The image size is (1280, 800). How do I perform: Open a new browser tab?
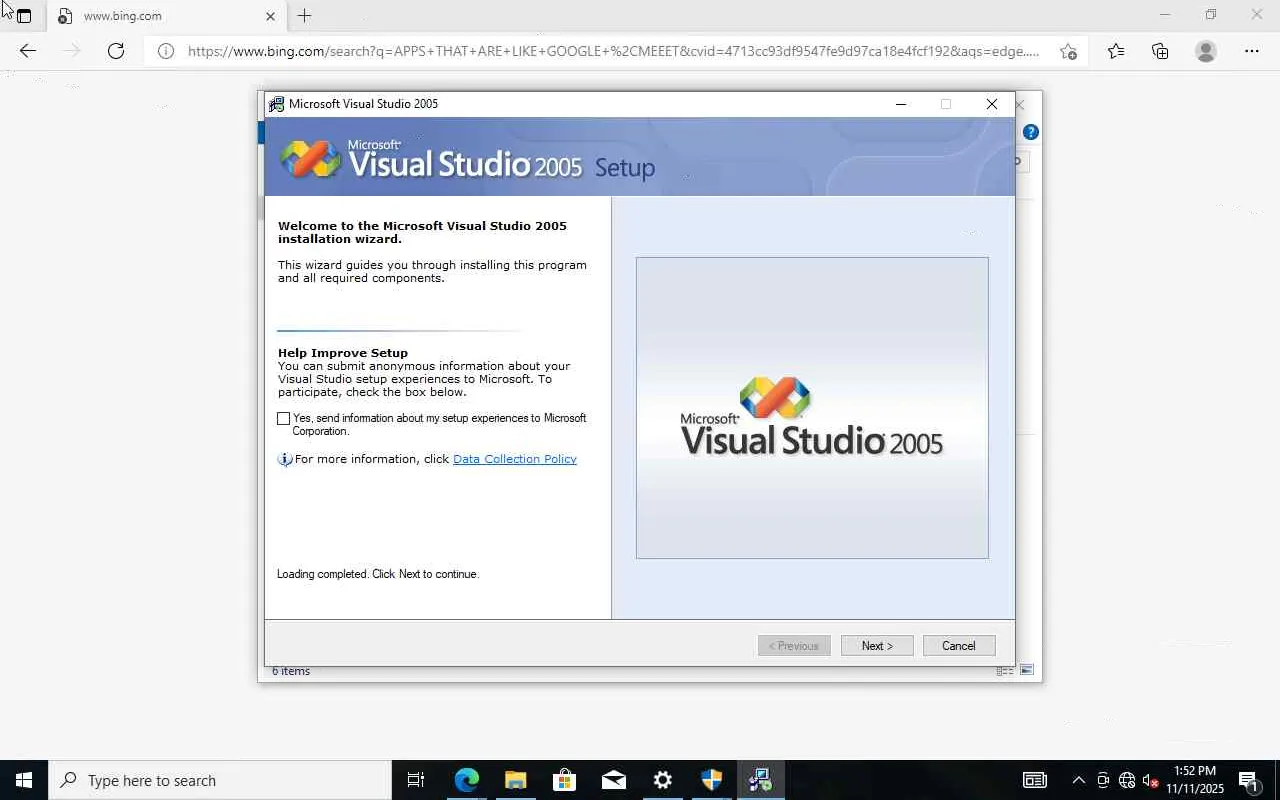click(305, 16)
